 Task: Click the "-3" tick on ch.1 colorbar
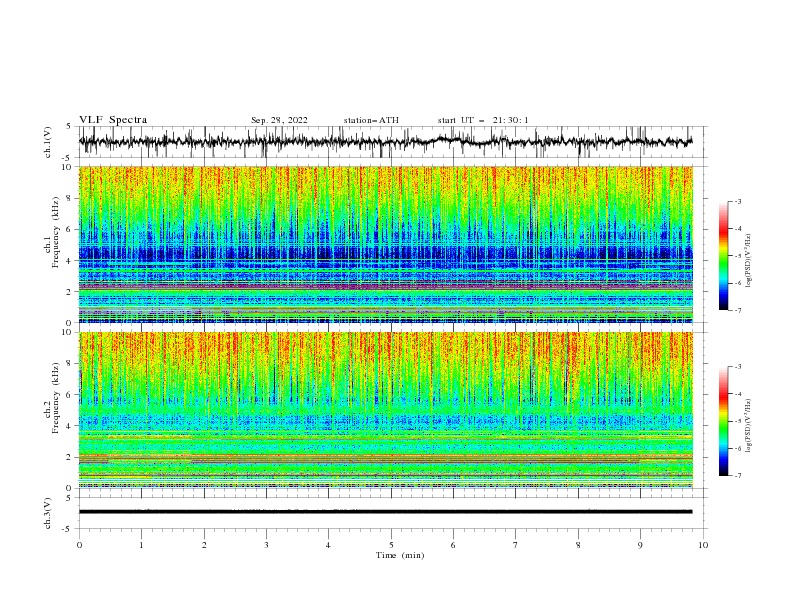pos(738,201)
